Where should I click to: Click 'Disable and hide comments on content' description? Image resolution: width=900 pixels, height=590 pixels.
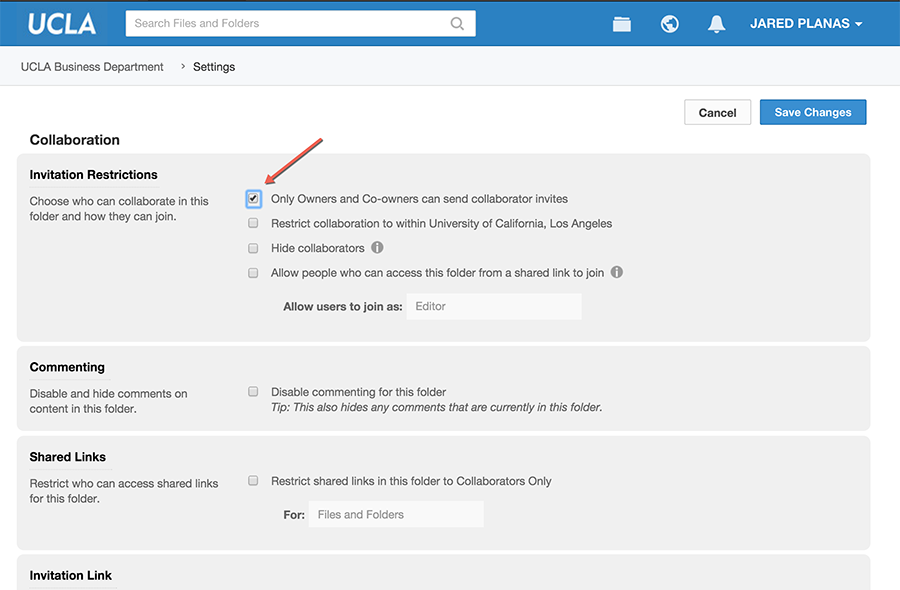pyautogui.click(x=108, y=401)
